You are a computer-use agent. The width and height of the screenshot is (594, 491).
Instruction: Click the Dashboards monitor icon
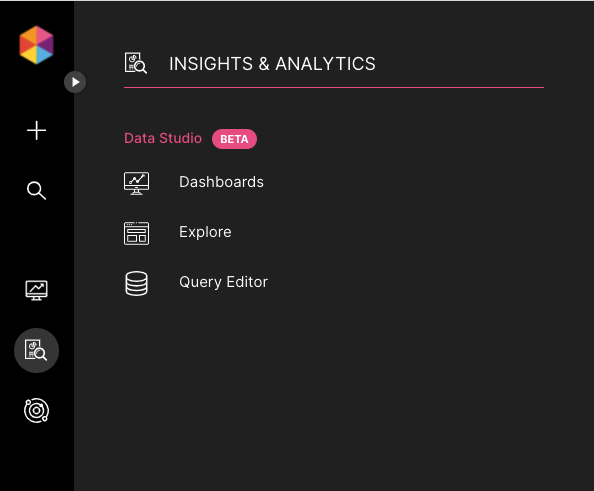[136, 183]
